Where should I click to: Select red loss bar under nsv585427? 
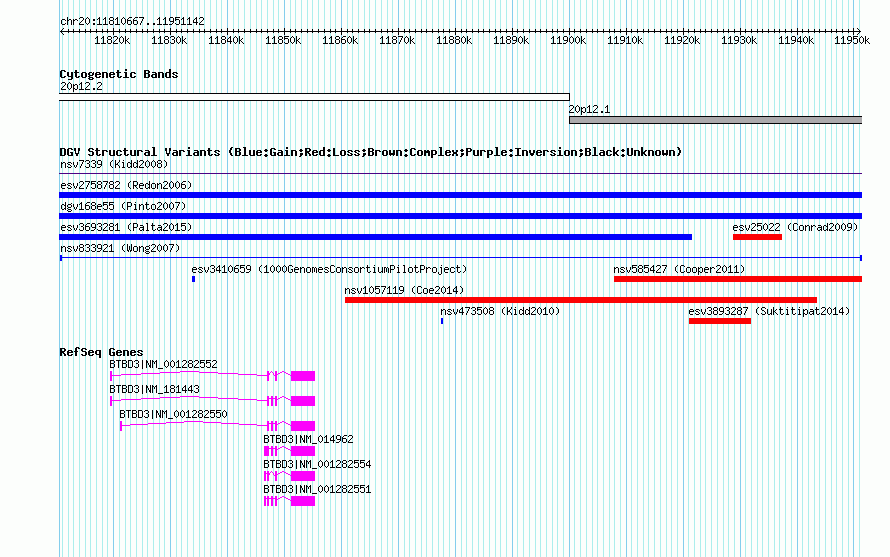point(738,279)
